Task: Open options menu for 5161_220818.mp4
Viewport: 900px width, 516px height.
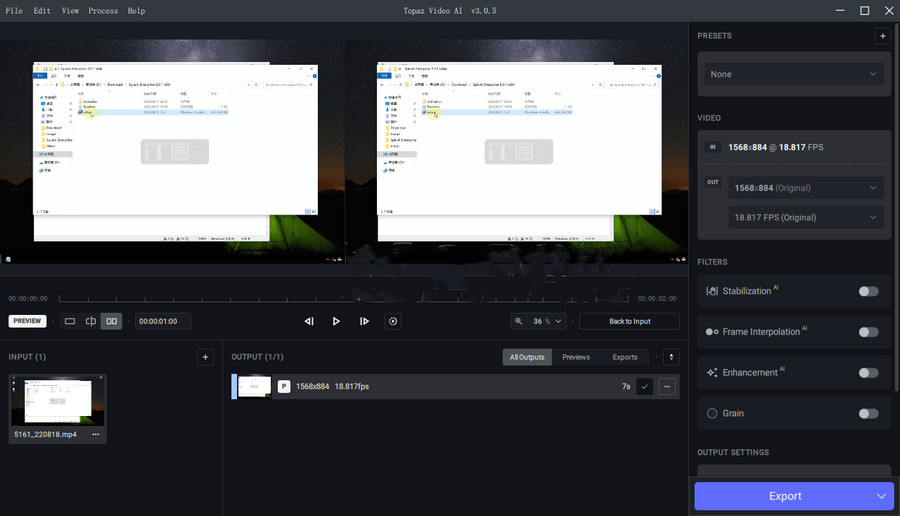Action: click(96, 434)
